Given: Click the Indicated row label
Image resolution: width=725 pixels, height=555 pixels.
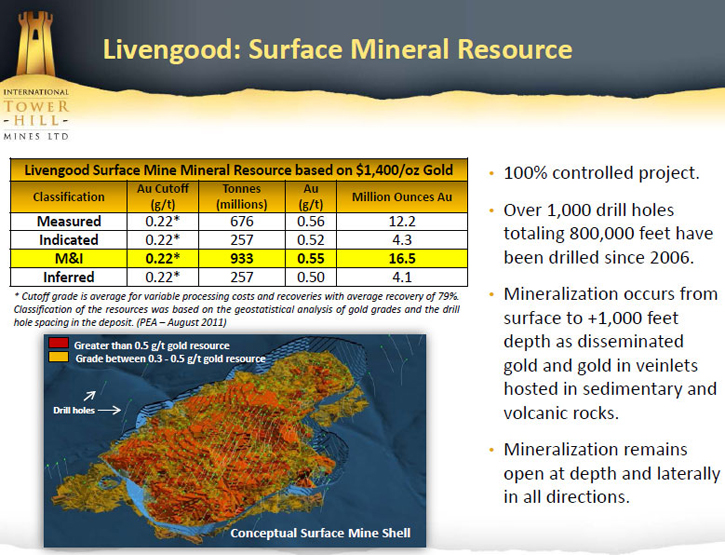Looking at the screenshot, I should [68, 240].
